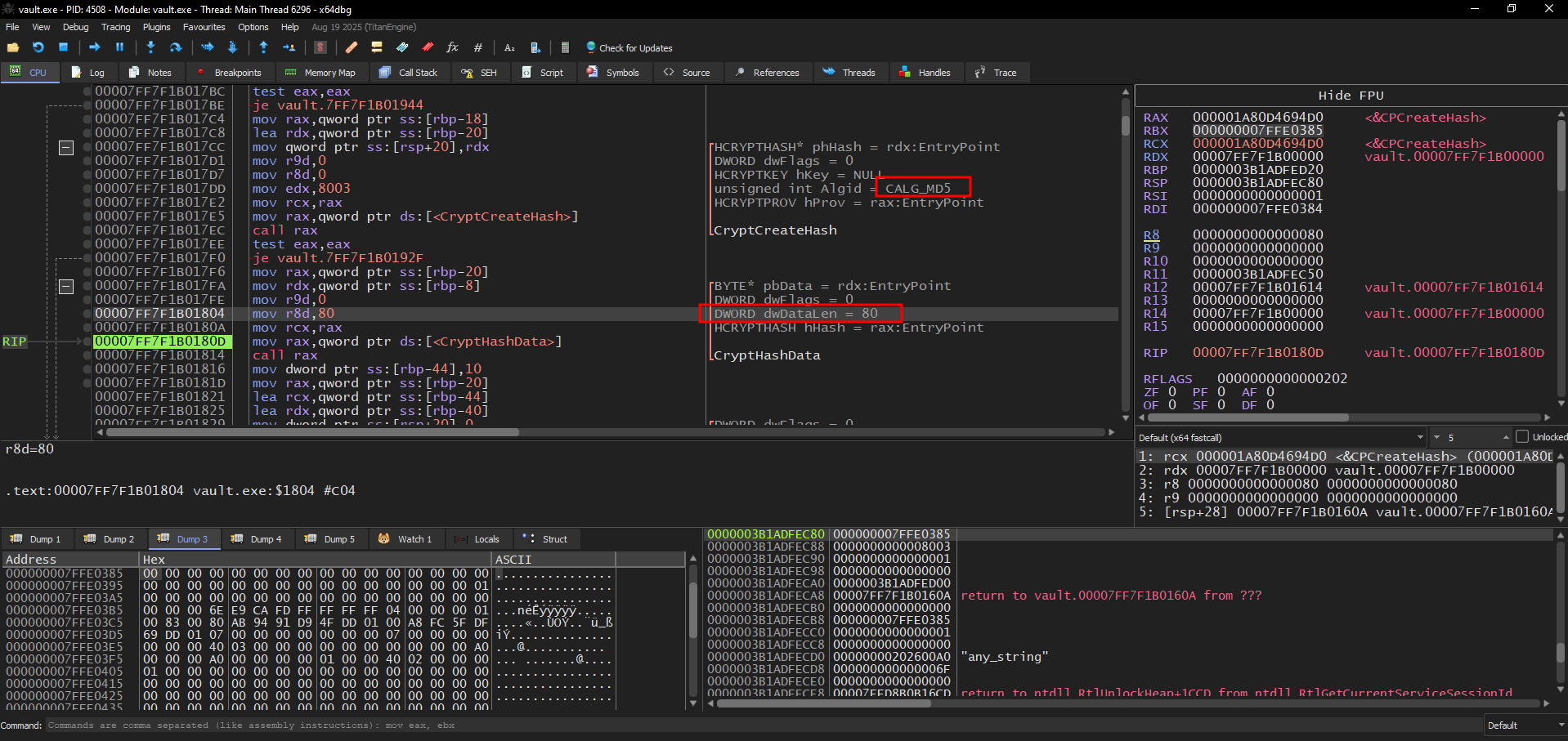Open file using the folder toolbar icon
The height and width of the screenshot is (741, 1568).
(x=13, y=47)
